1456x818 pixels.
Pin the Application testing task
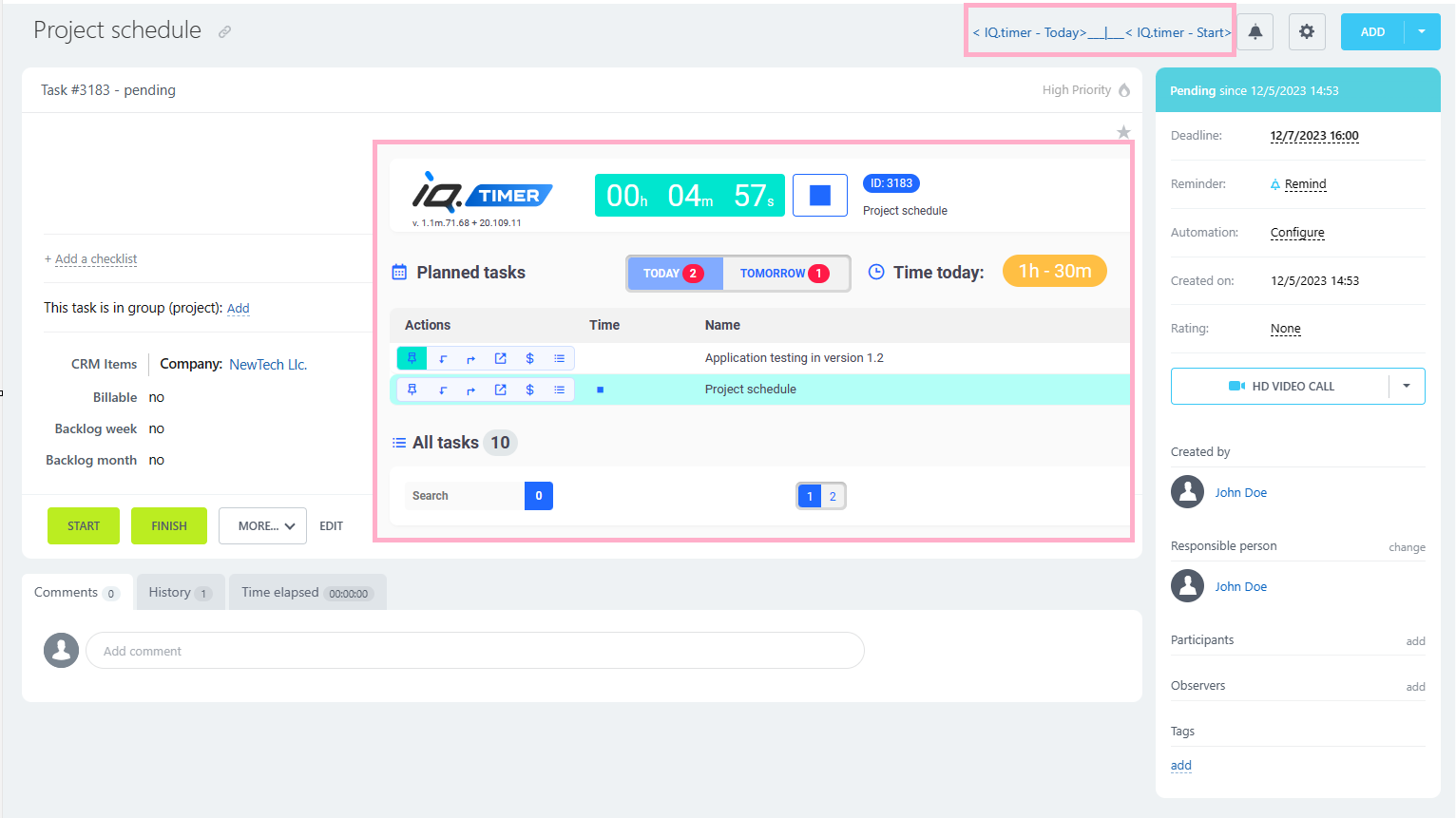(412, 358)
